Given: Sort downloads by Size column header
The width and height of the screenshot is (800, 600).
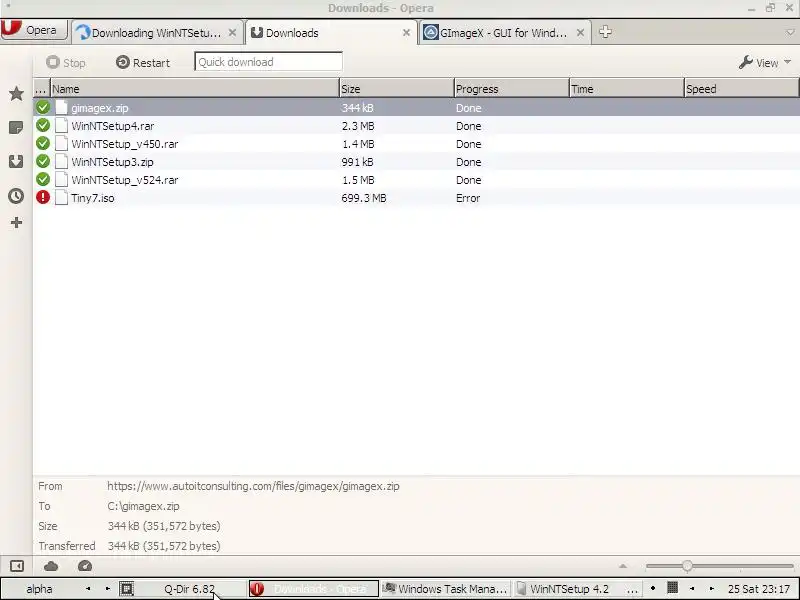Looking at the screenshot, I should pyautogui.click(x=396, y=88).
